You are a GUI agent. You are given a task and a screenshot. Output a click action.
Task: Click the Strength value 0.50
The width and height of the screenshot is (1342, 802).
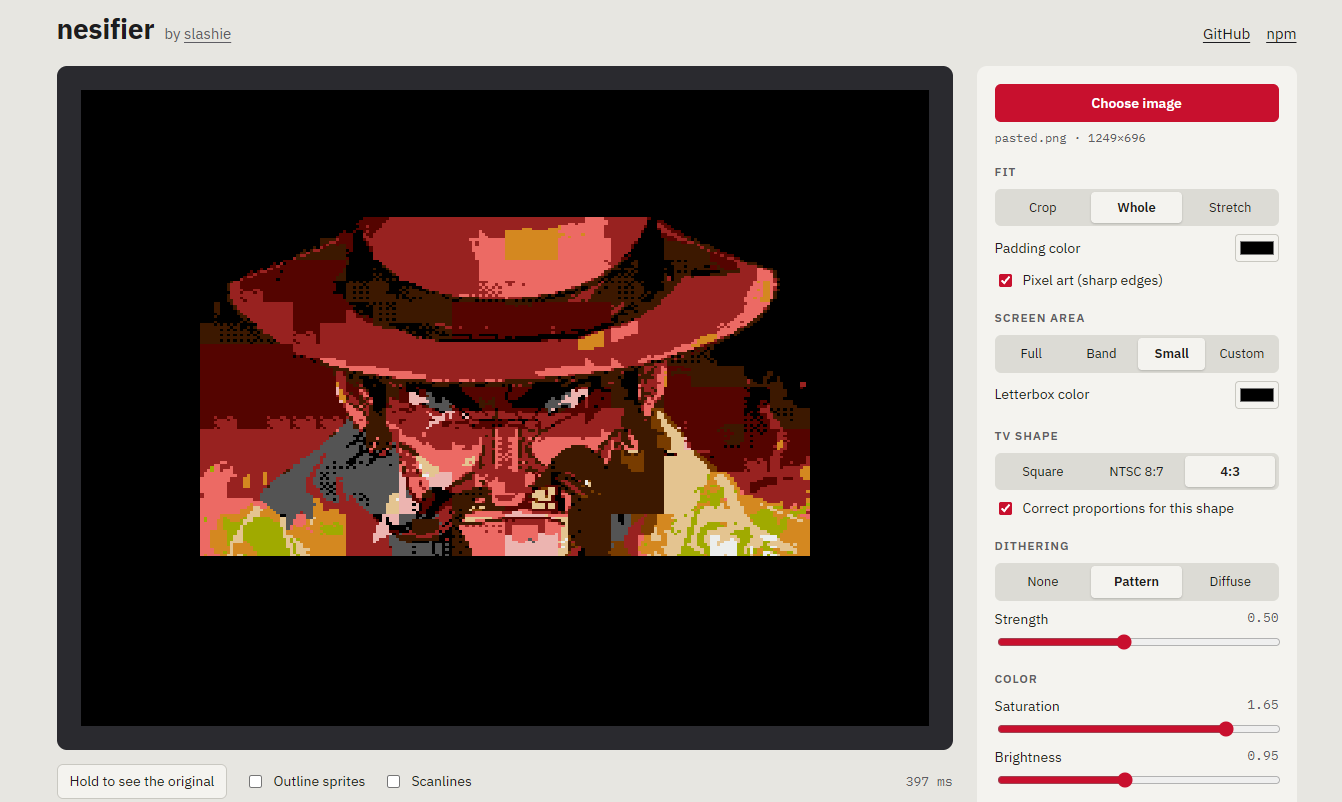[1262, 618]
